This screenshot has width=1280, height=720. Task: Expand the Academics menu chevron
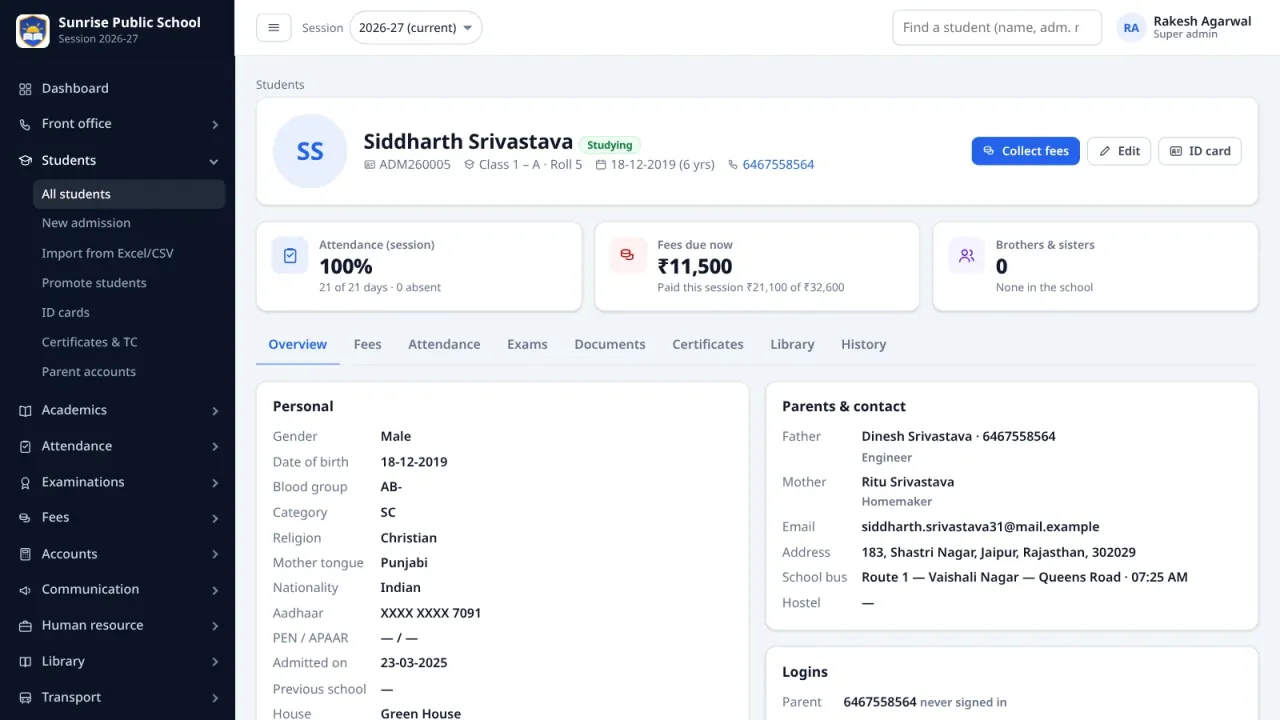point(215,411)
